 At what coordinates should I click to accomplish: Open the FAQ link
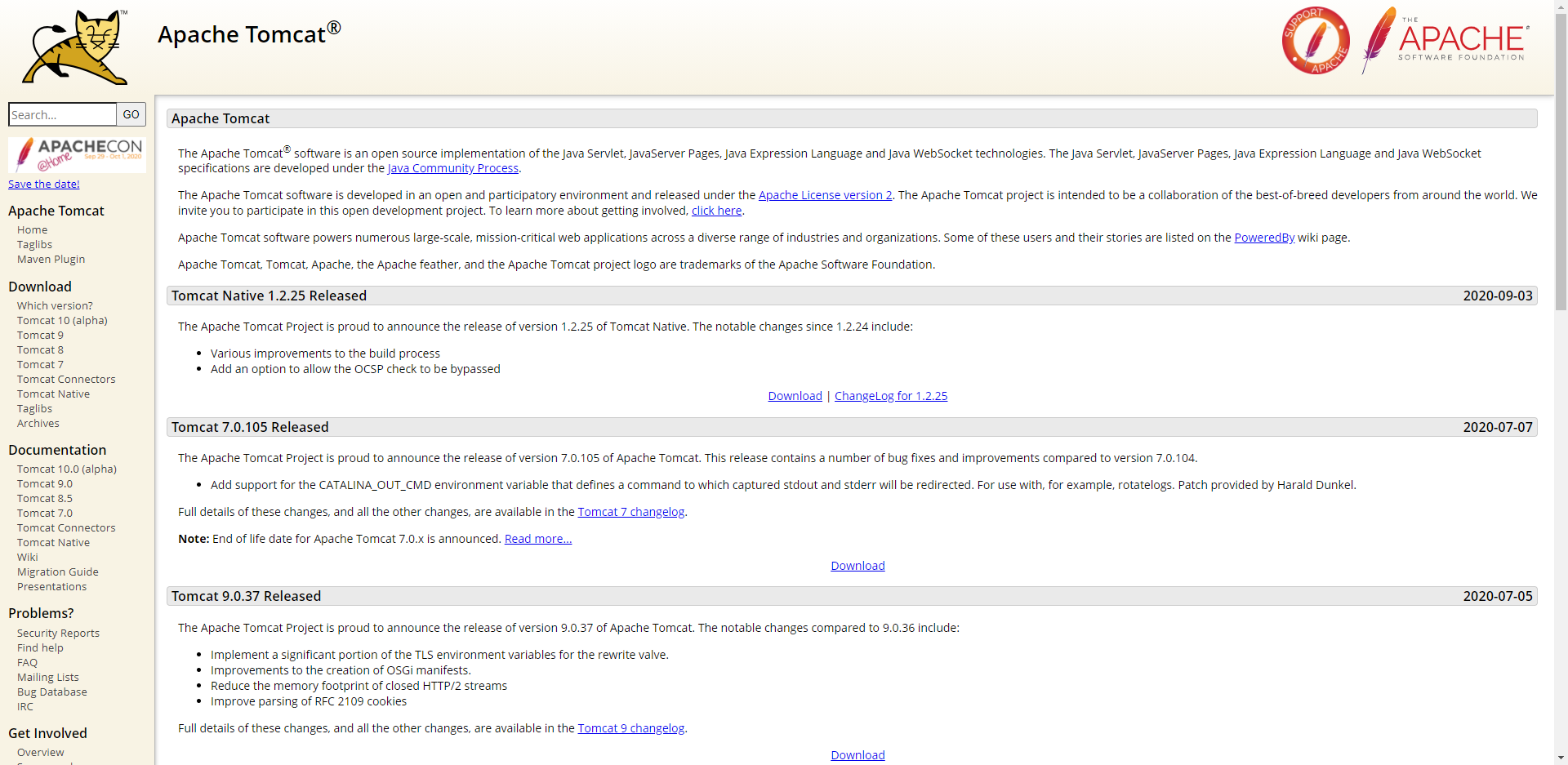[27, 663]
